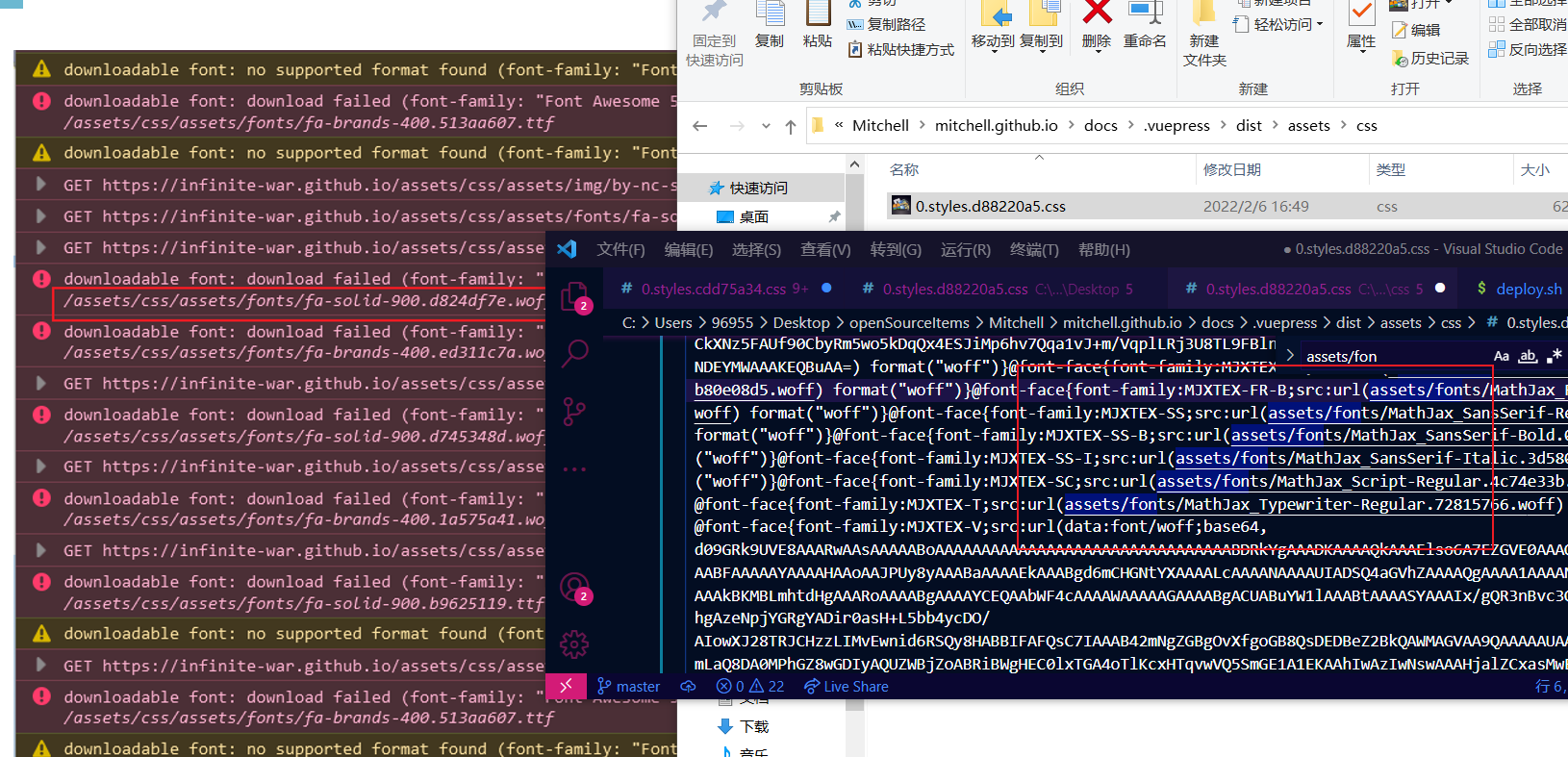The height and width of the screenshot is (757, 1568).
Task: Click the remote window status bar icon
Action: pos(566,686)
